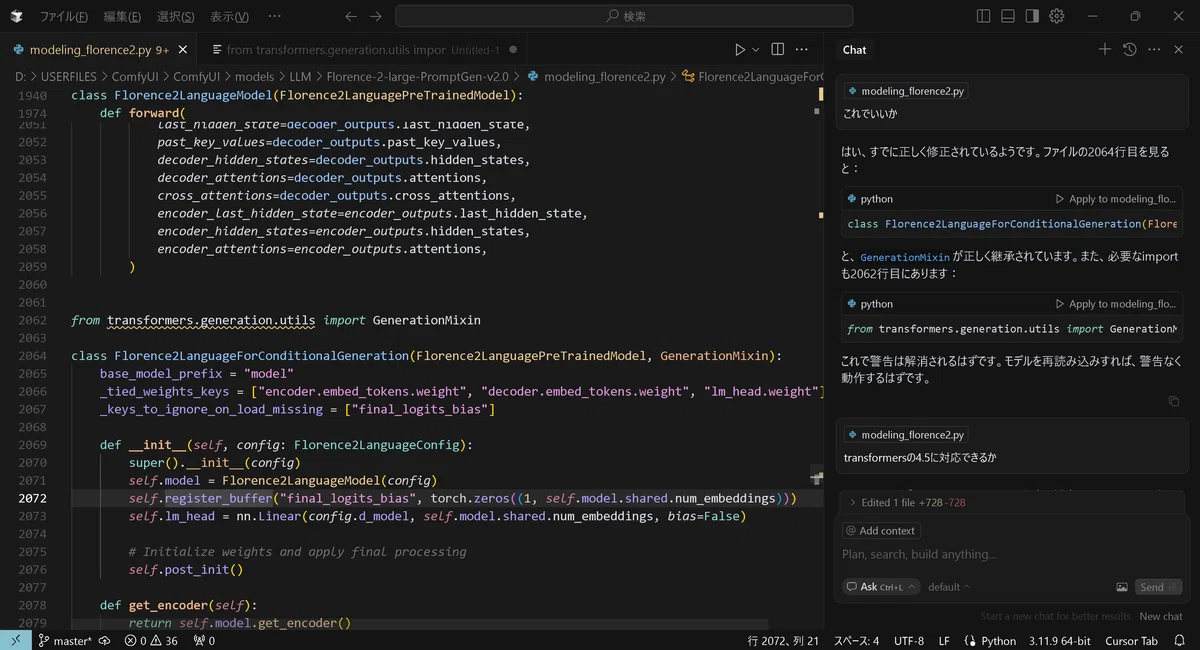The height and width of the screenshot is (650, 1200).
Task: Open errors and warnings count in status bar
Action: coord(151,641)
